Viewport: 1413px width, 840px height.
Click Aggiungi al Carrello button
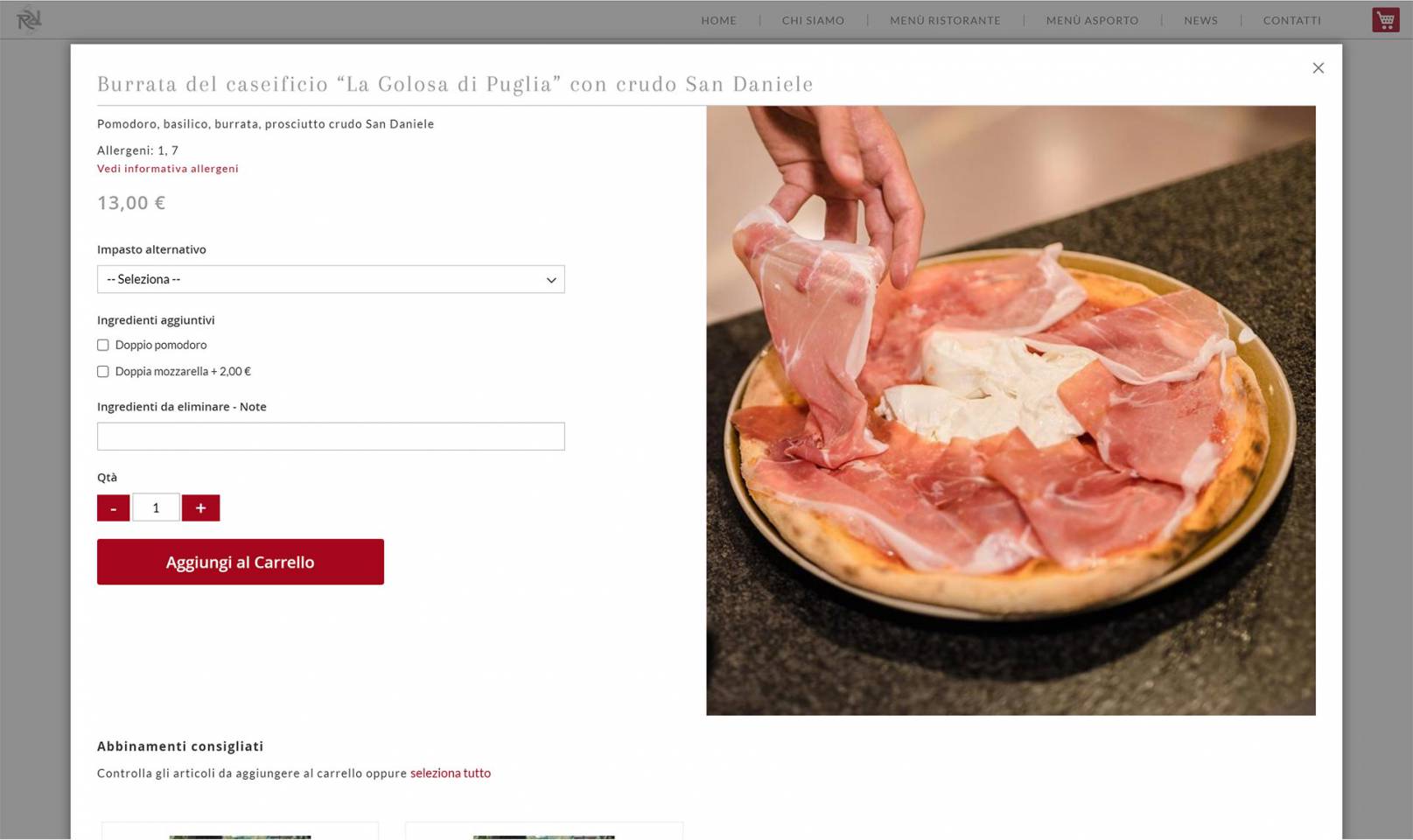point(241,562)
